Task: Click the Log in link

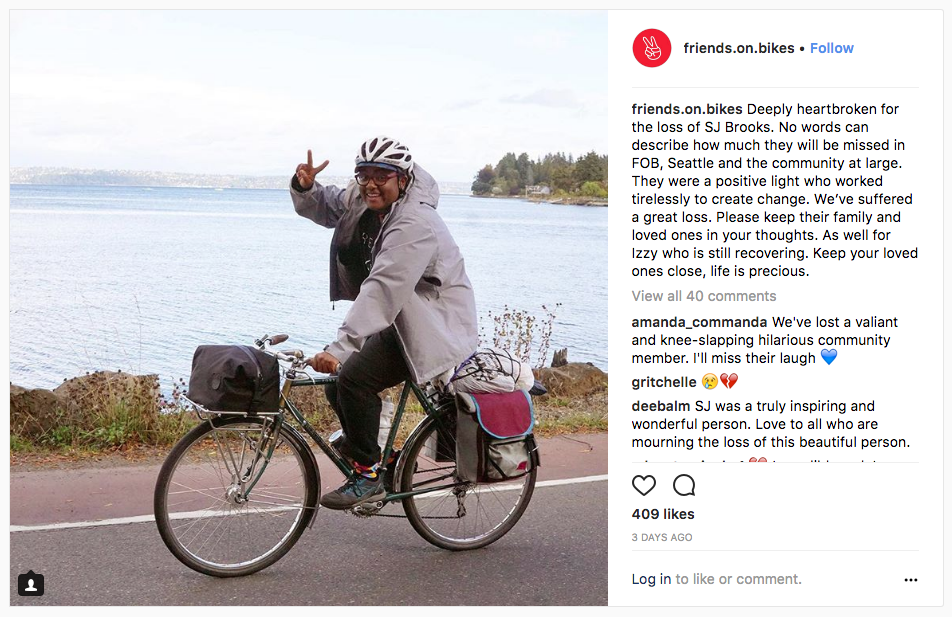Action: point(651,579)
